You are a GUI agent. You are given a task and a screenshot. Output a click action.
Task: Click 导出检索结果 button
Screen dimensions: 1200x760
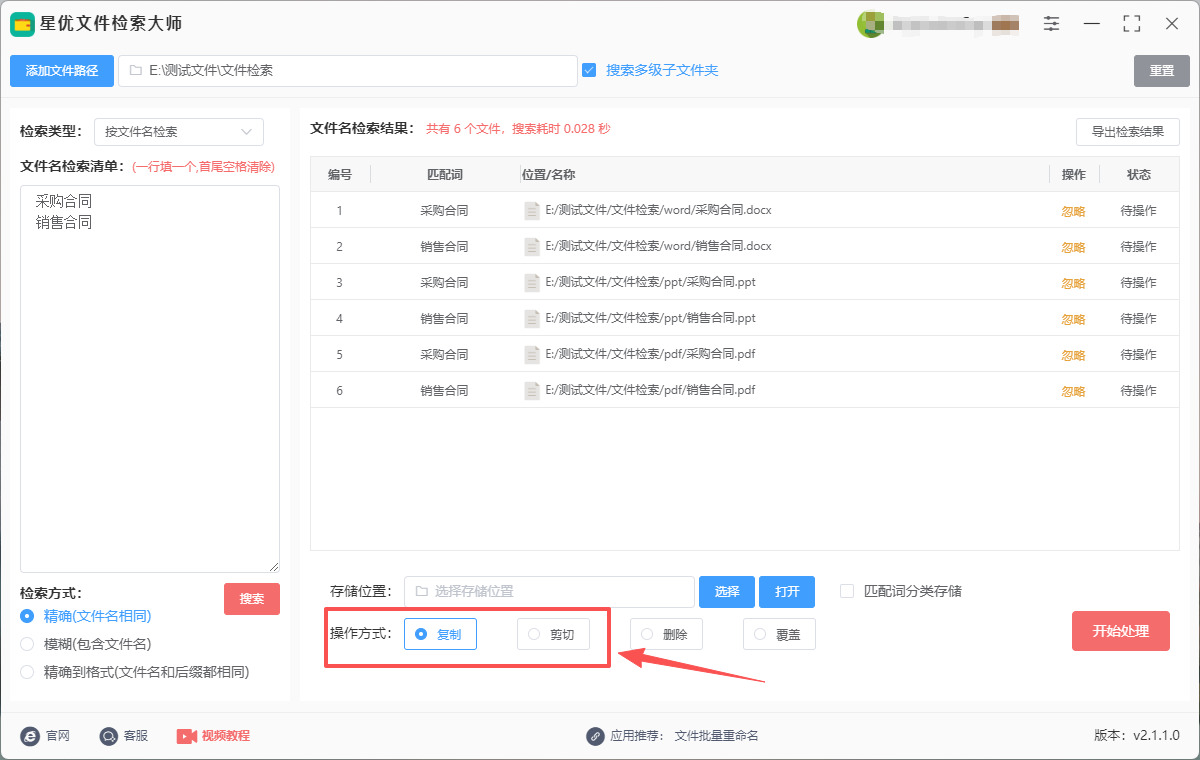(1127, 132)
